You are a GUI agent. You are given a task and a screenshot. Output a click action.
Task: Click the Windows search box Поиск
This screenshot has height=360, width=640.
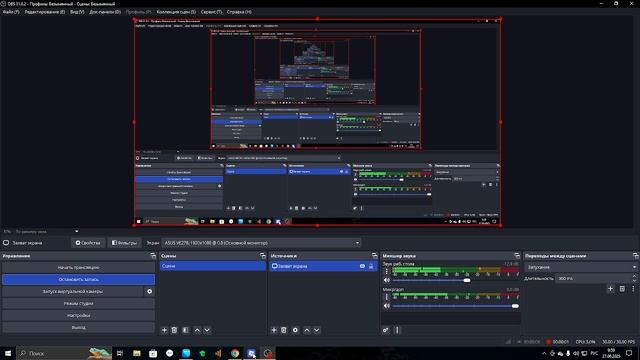[x=64, y=353]
